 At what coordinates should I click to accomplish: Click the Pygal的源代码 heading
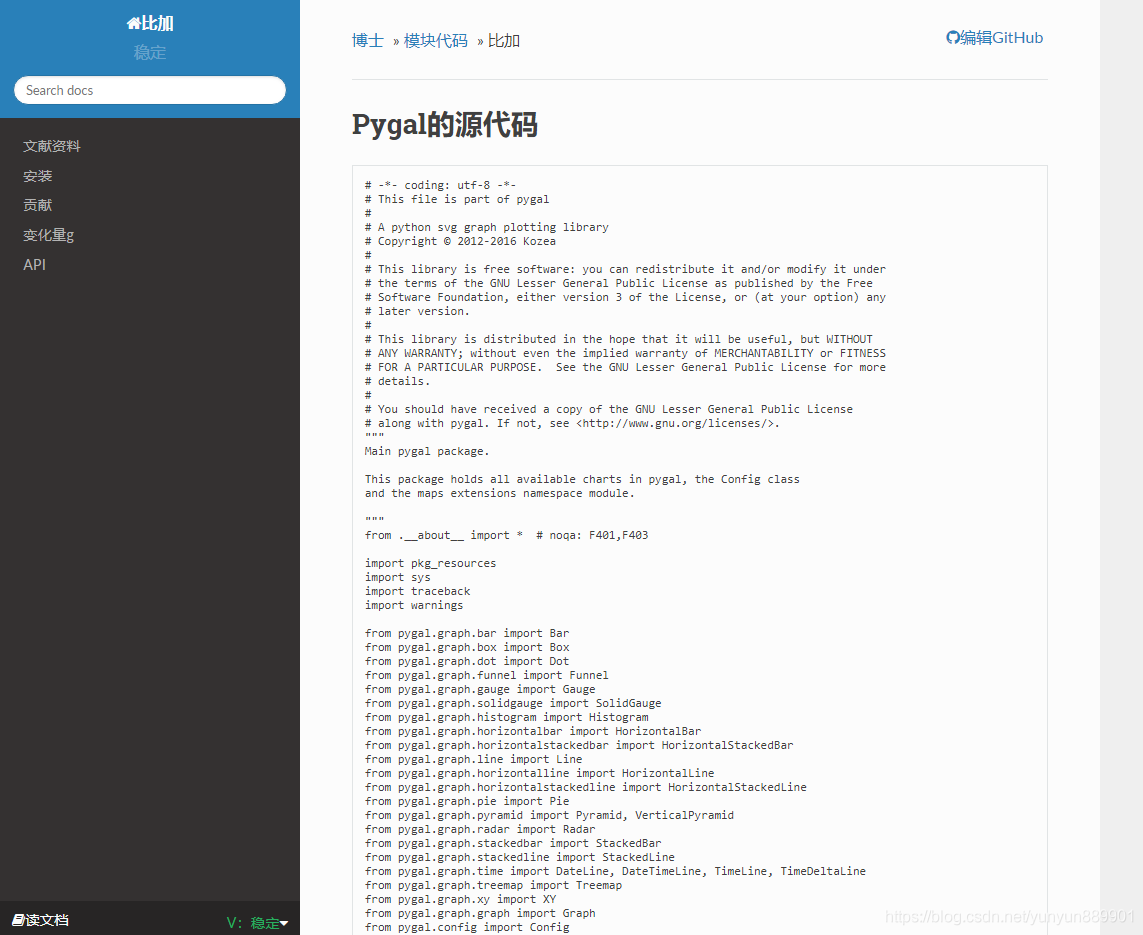click(445, 125)
